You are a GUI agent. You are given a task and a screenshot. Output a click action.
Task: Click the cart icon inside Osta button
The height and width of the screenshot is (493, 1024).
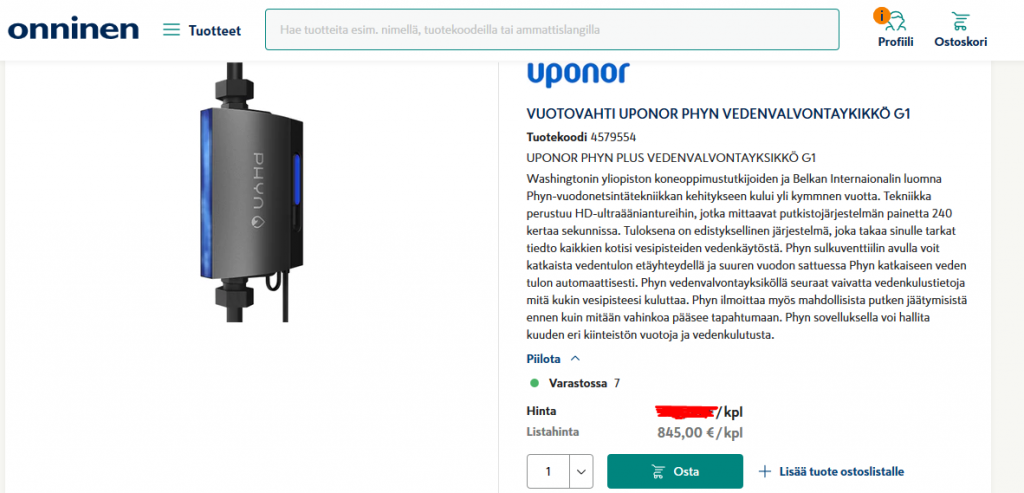(657, 471)
